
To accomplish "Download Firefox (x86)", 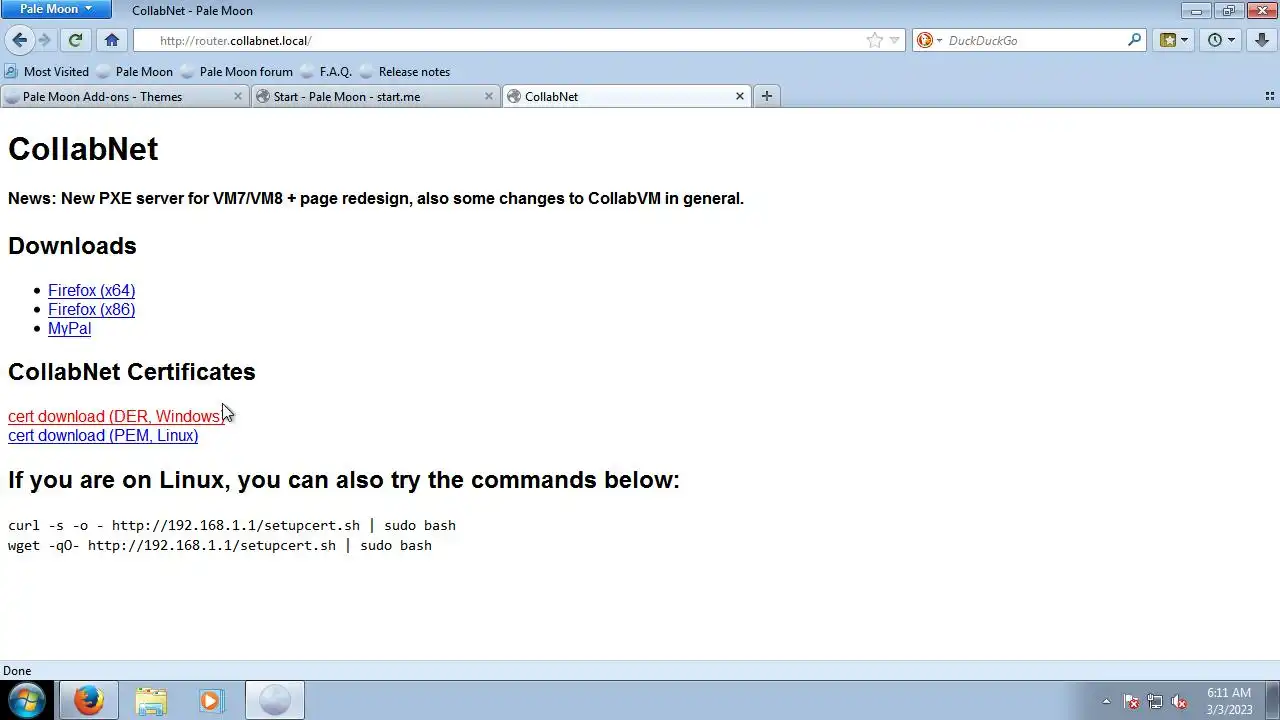I will pos(91,309).
